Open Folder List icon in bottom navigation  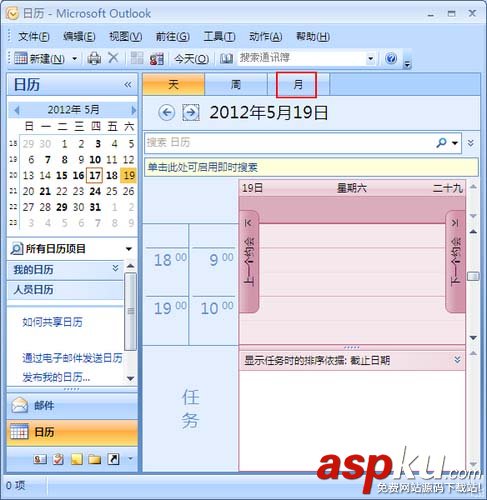95,459
